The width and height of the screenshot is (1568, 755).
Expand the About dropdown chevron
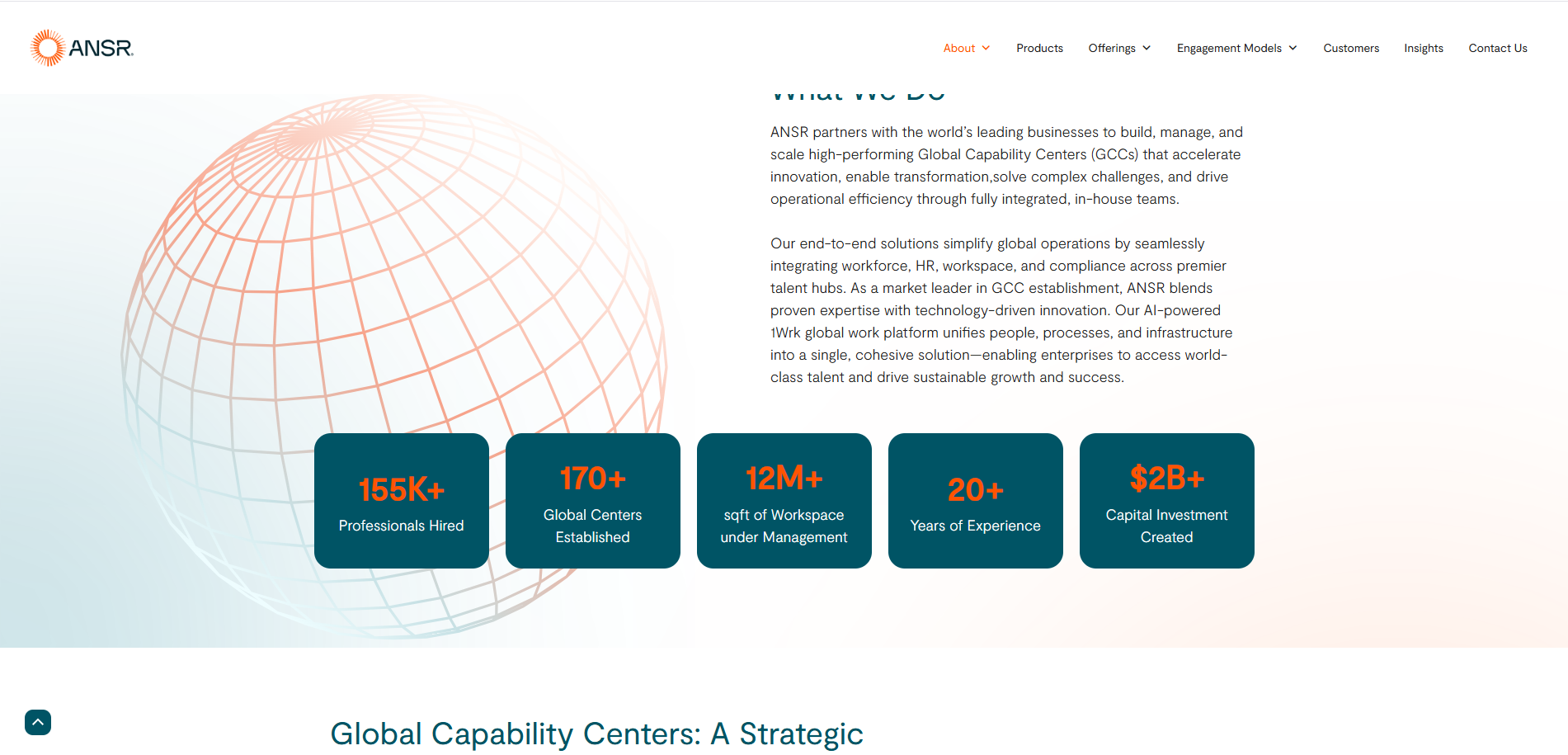[986, 48]
